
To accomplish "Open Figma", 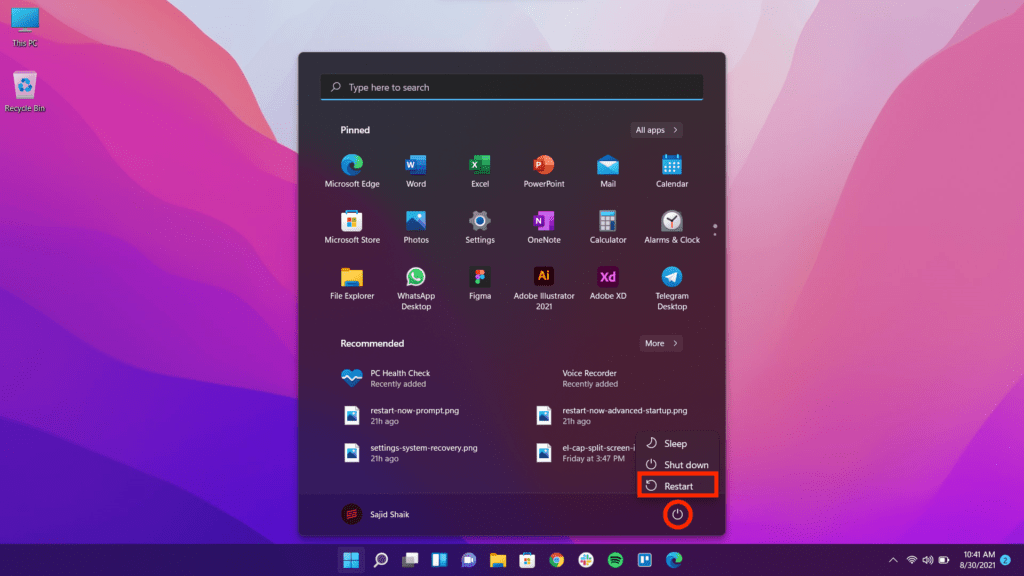I will (479, 283).
